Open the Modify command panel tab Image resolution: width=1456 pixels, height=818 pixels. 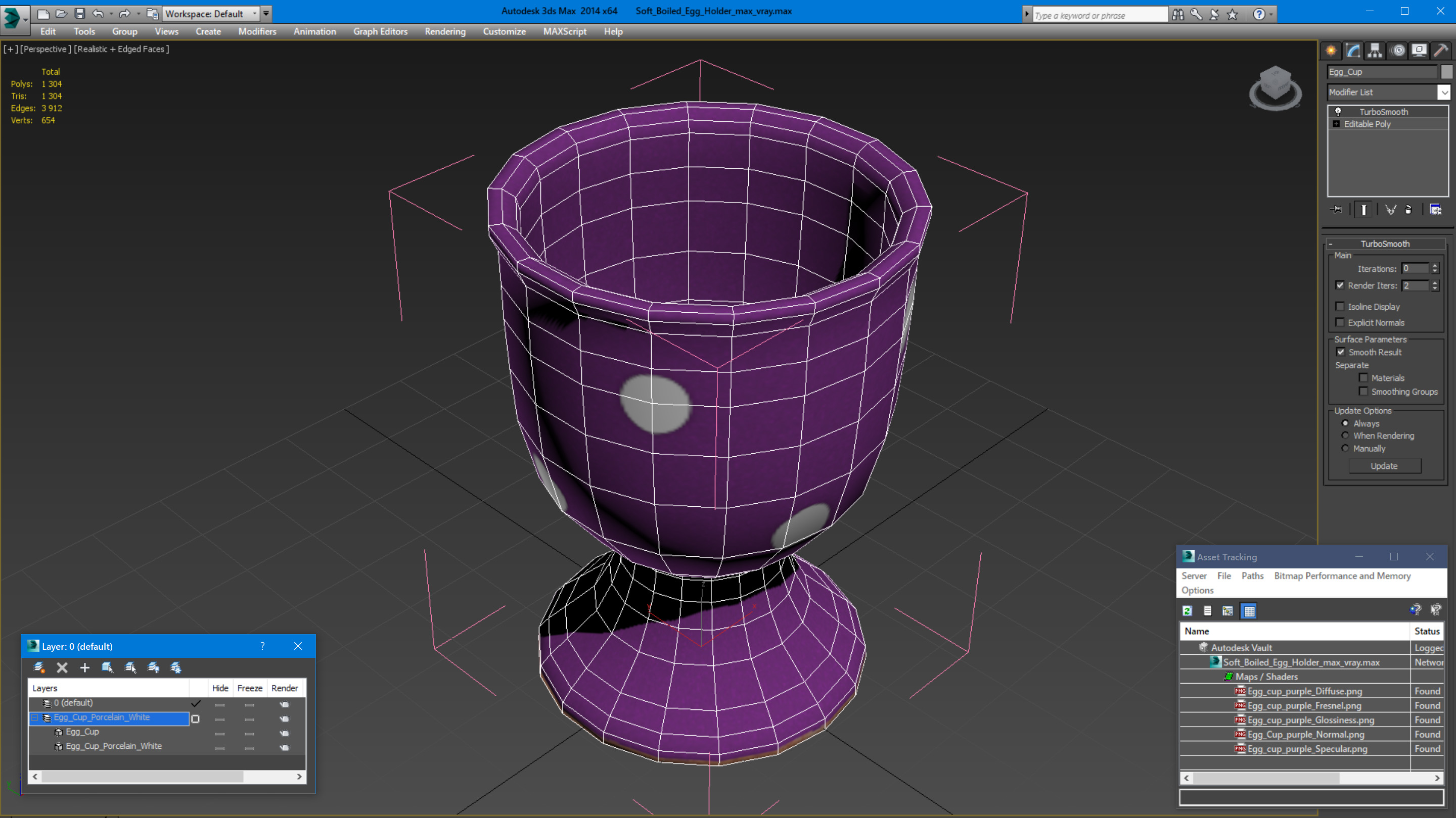(x=1352, y=51)
